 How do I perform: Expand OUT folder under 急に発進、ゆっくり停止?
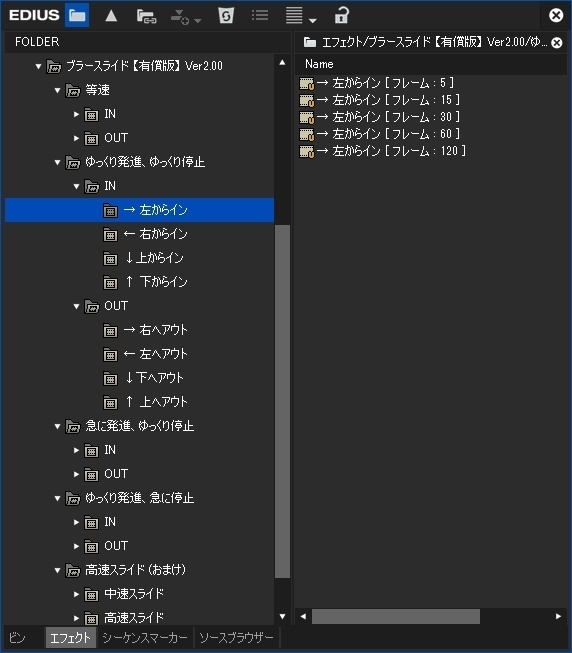76,474
